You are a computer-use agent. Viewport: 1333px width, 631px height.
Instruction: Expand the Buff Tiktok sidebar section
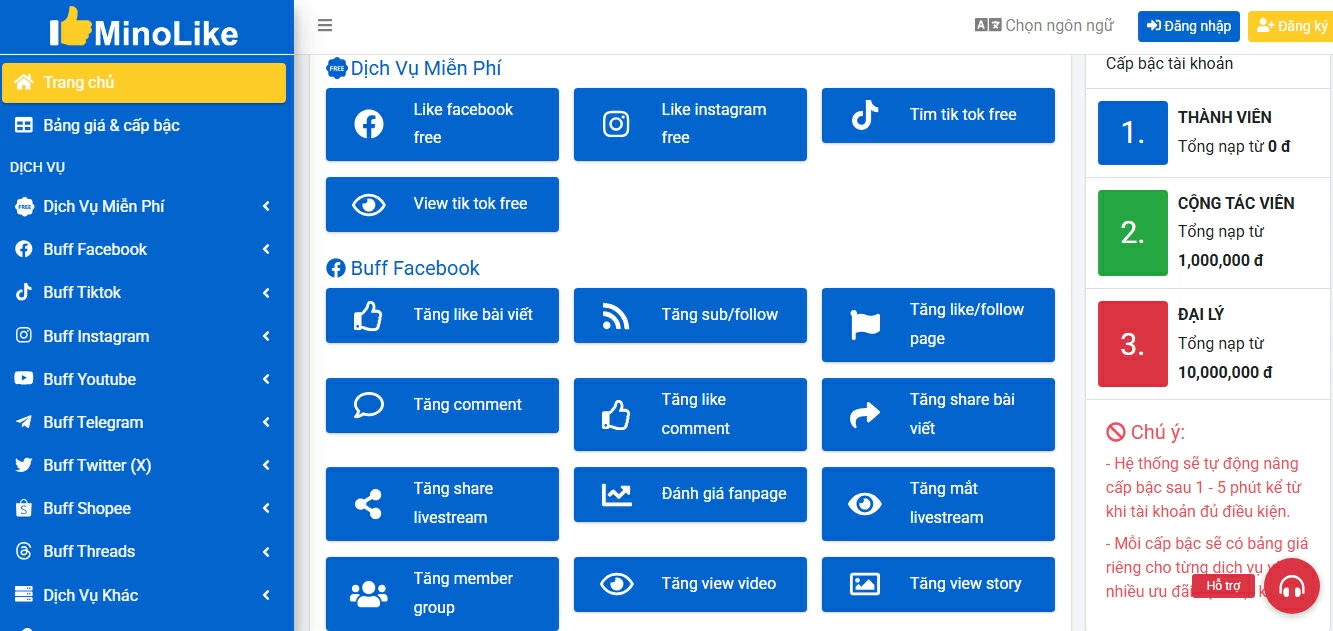[x=147, y=292]
